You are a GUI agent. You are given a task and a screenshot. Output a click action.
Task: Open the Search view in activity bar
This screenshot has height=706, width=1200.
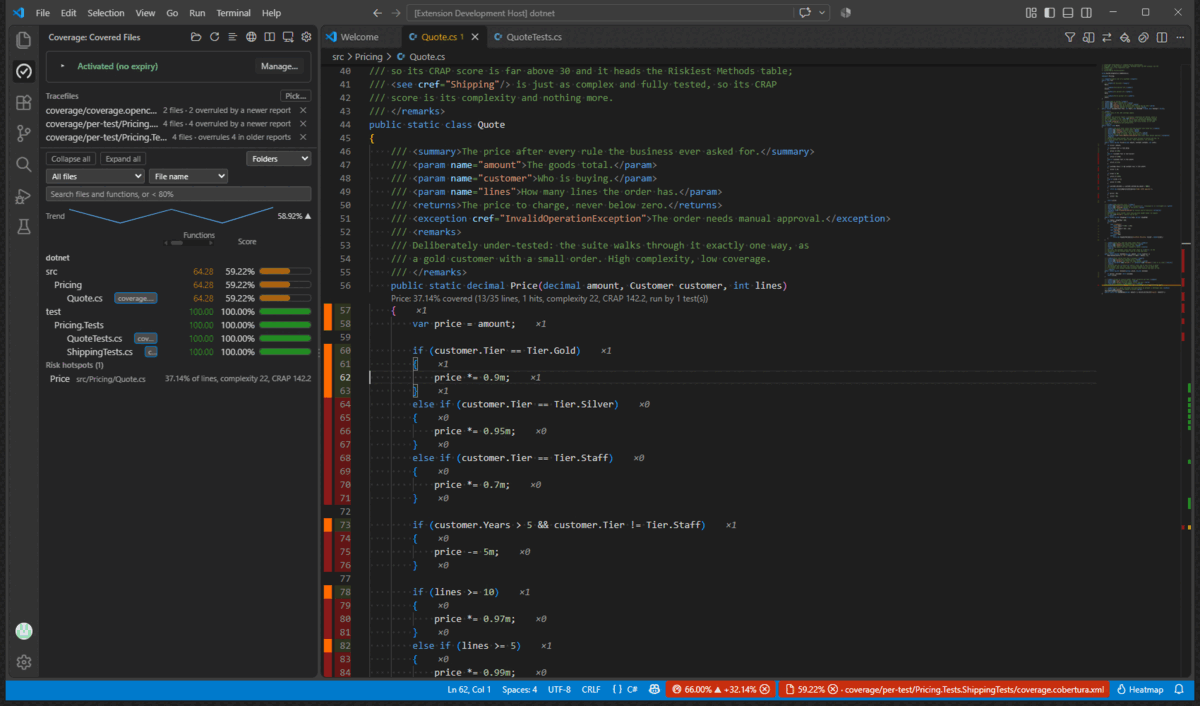point(24,164)
